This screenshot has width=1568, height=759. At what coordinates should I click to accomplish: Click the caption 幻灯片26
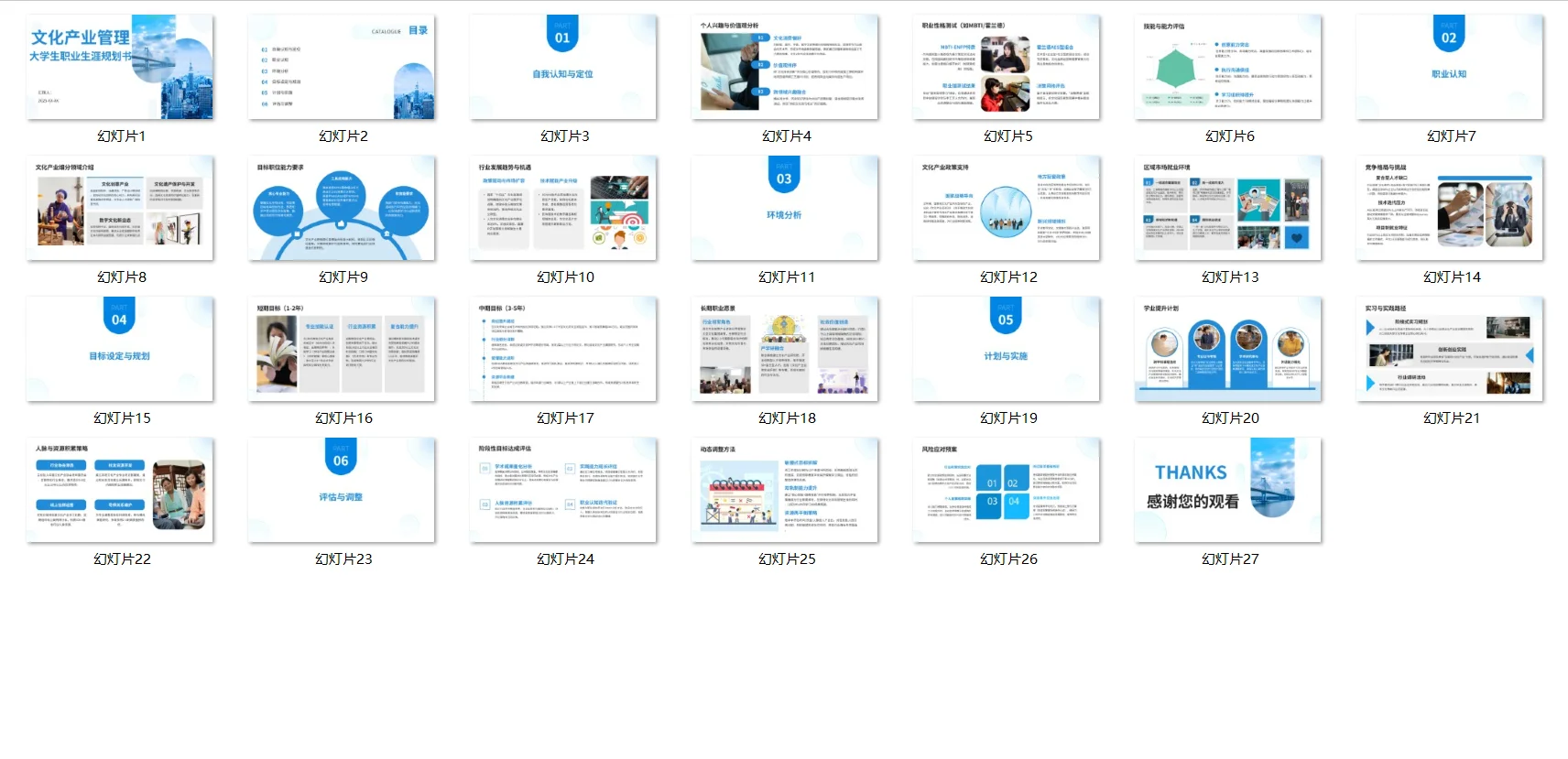(x=1008, y=559)
